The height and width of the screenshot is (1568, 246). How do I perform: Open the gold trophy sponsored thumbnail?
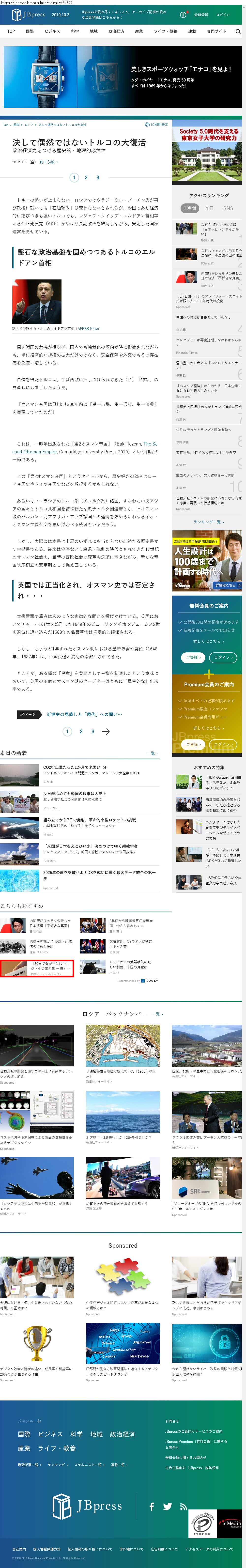click(x=37, y=1343)
